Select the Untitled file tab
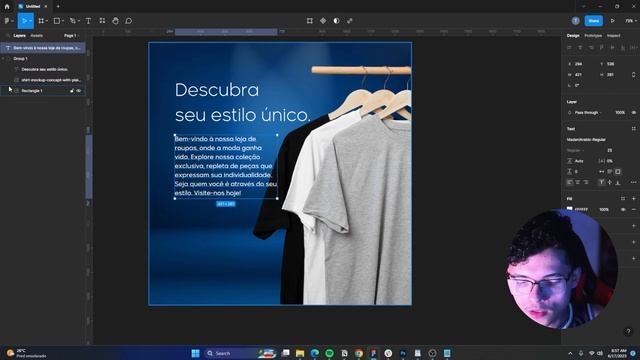The image size is (640, 360). [x=32, y=7]
